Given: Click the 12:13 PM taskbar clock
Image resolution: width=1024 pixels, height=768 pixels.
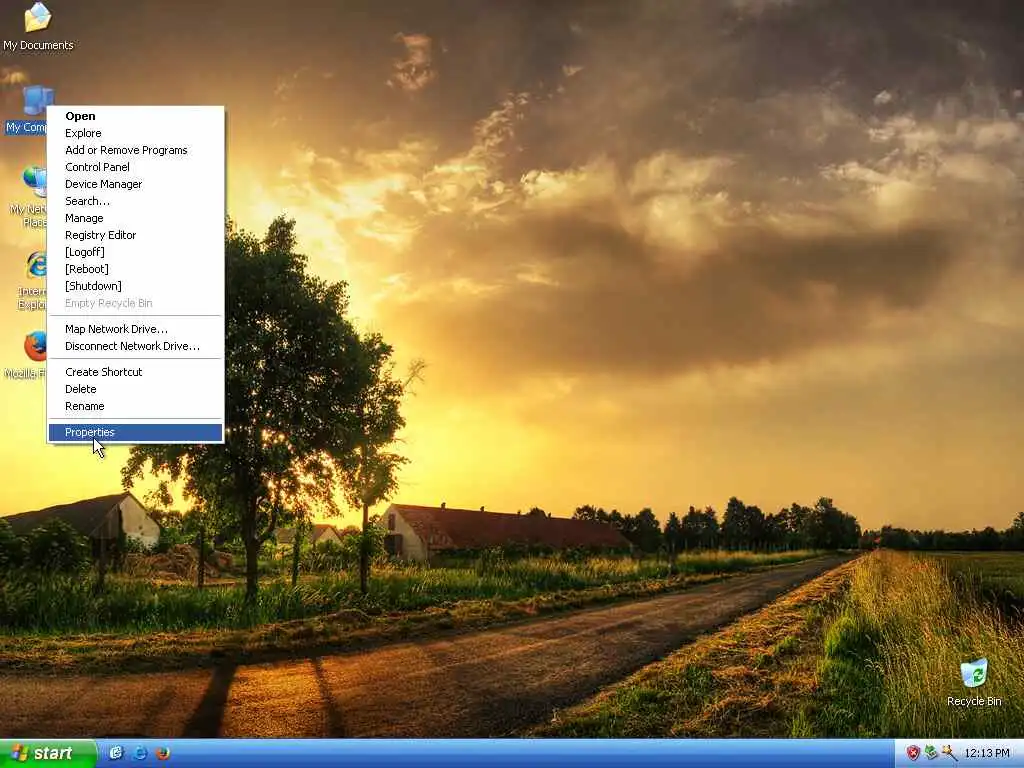Looking at the screenshot, I should pyautogui.click(x=987, y=753).
